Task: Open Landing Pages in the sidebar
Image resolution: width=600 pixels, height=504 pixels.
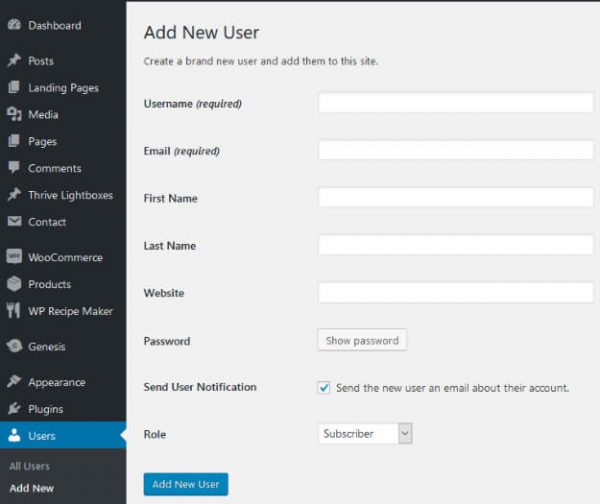Action: 63,88
